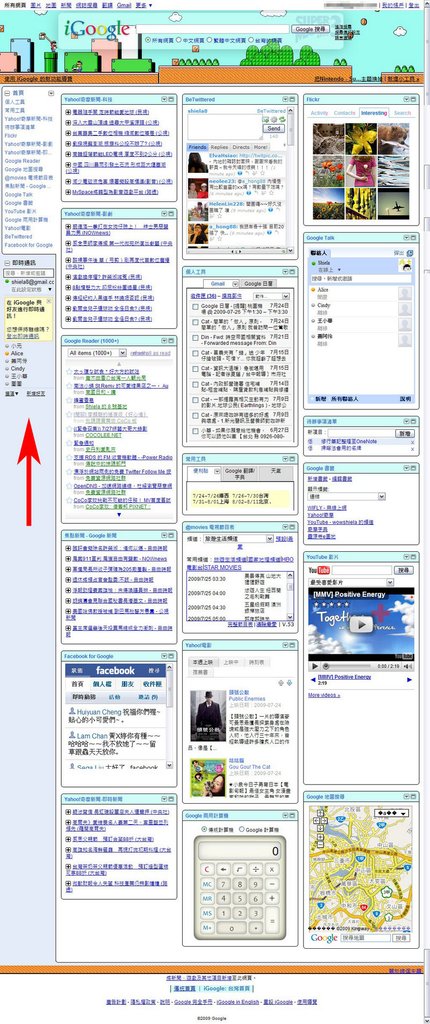Select the Google 計算機 radio option

[242, 829]
